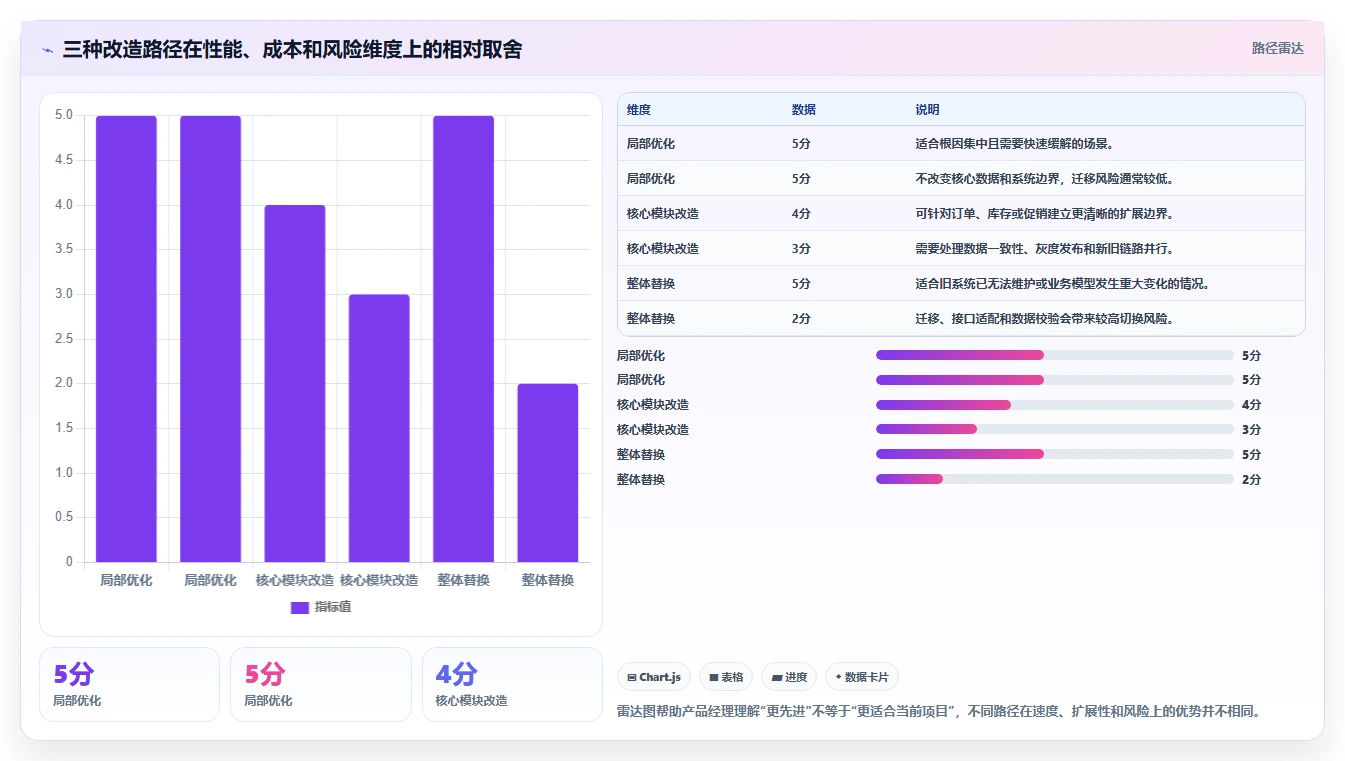
Task: Click the 维度 column header in the table
Action: (639, 110)
